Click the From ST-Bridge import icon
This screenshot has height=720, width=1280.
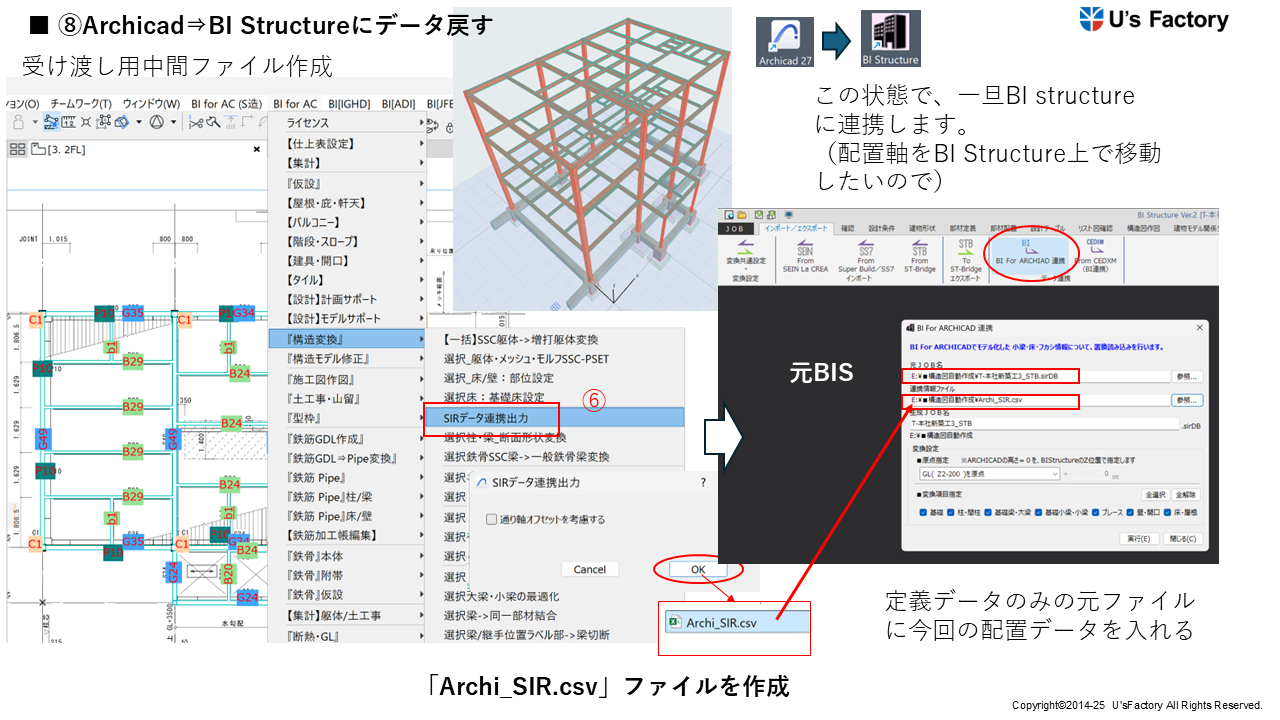click(x=919, y=254)
